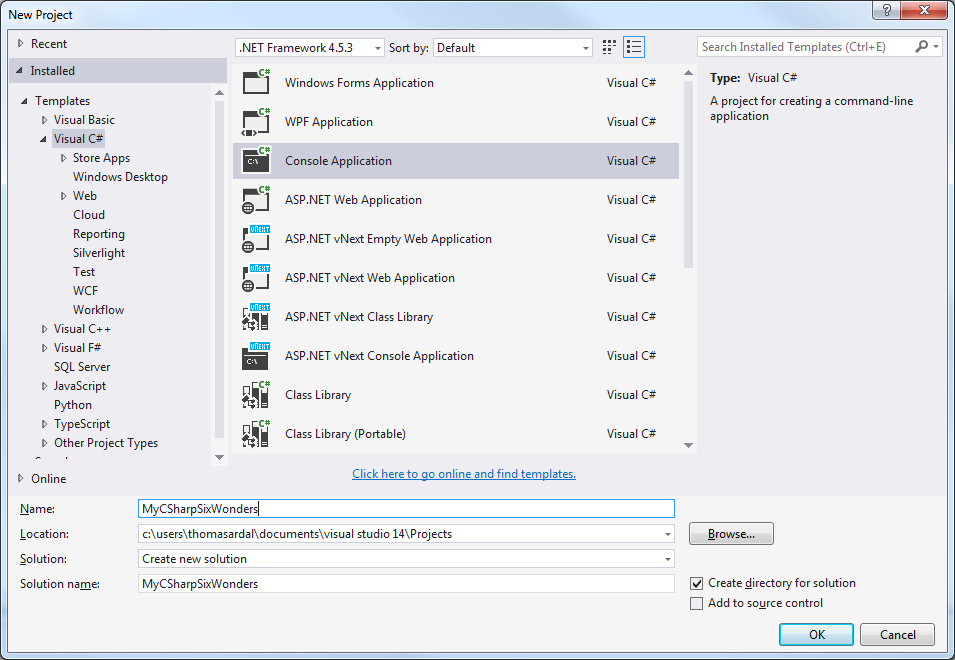The height and width of the screenshot is (660, 955).
Task: Click the Cancel button
Action: point(897,634)
